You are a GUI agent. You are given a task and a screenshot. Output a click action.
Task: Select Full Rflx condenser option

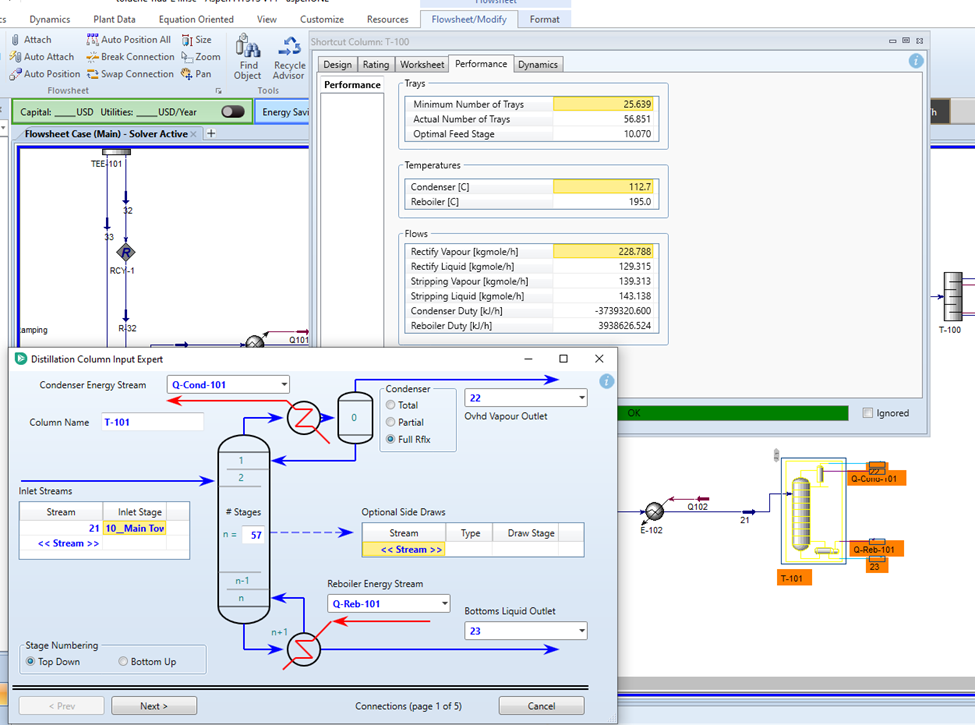[390, 439]
